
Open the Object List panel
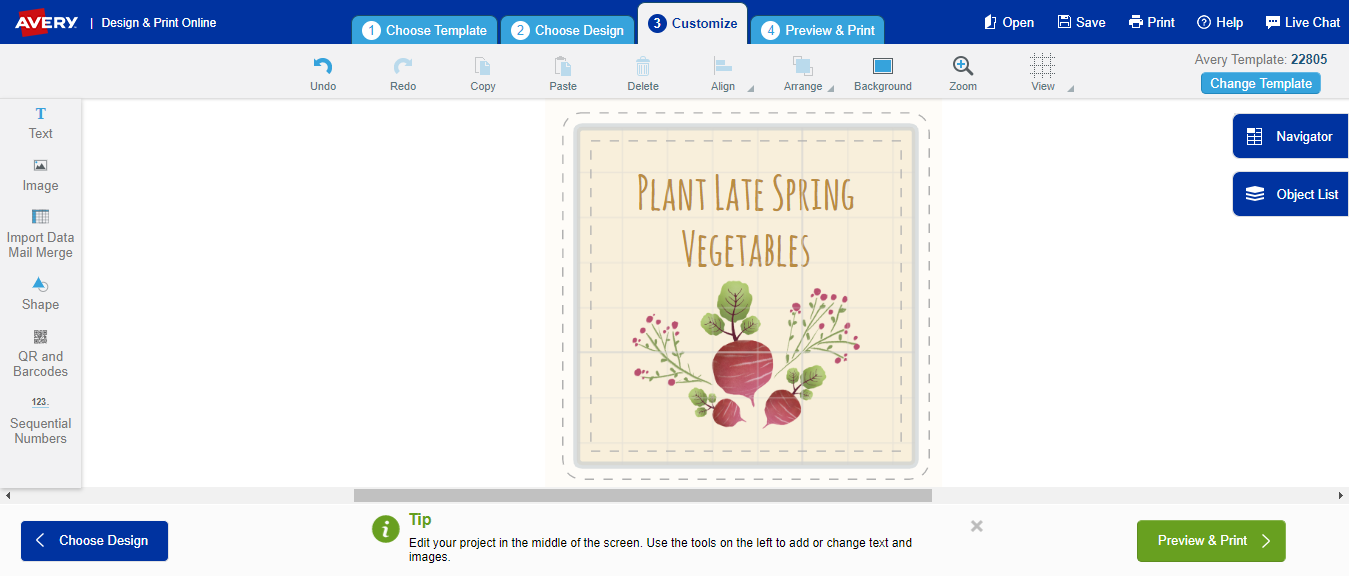pos(1291,194)
